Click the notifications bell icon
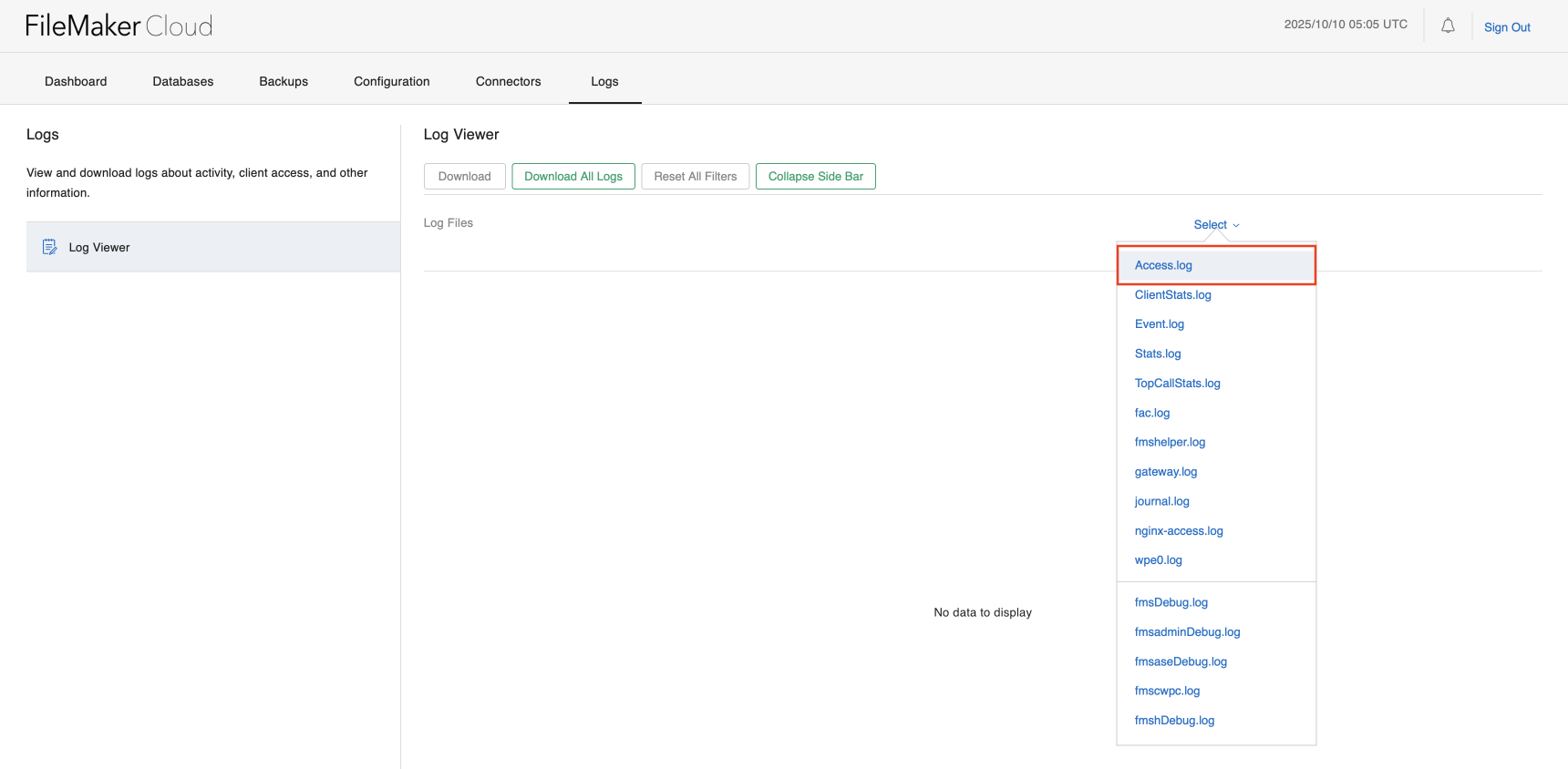The height and width of the screenshot is (769, 1568). coord(1448,26)
